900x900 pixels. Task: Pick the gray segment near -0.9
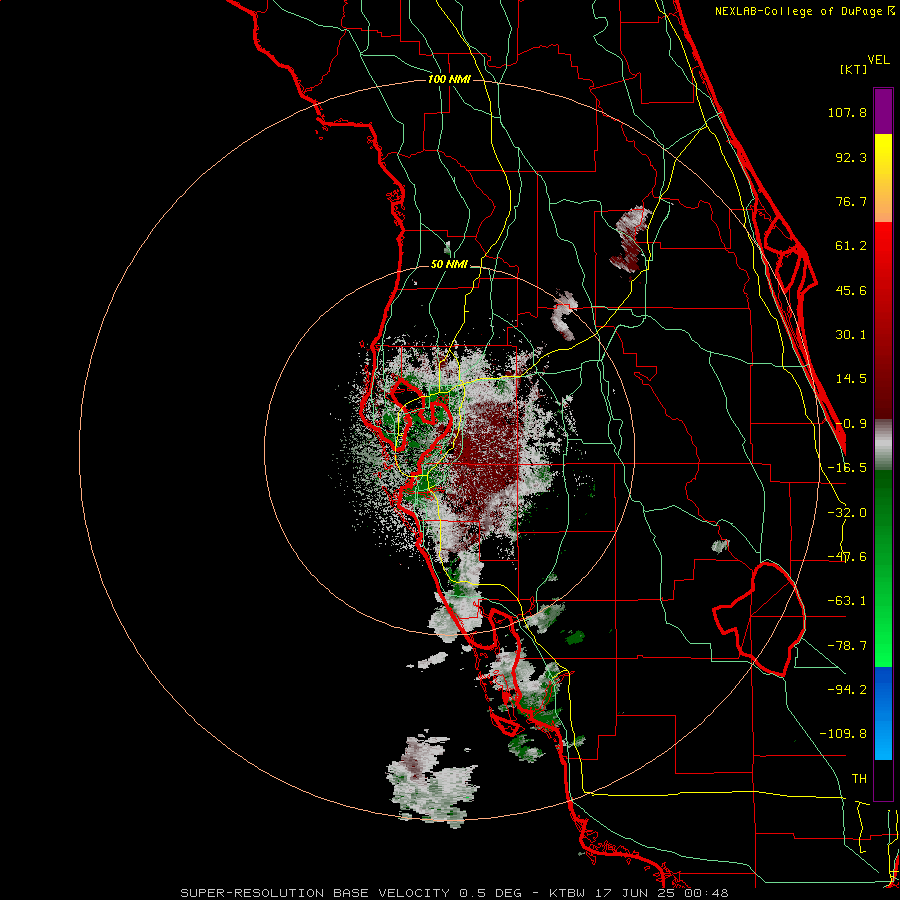click(883, 444)
